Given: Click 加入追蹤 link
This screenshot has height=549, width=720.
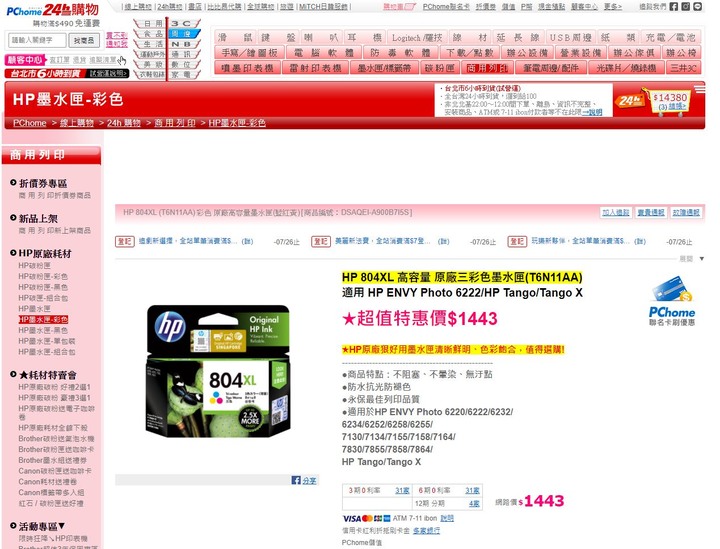Looking at the screenshot, I should tap(616, 213).
